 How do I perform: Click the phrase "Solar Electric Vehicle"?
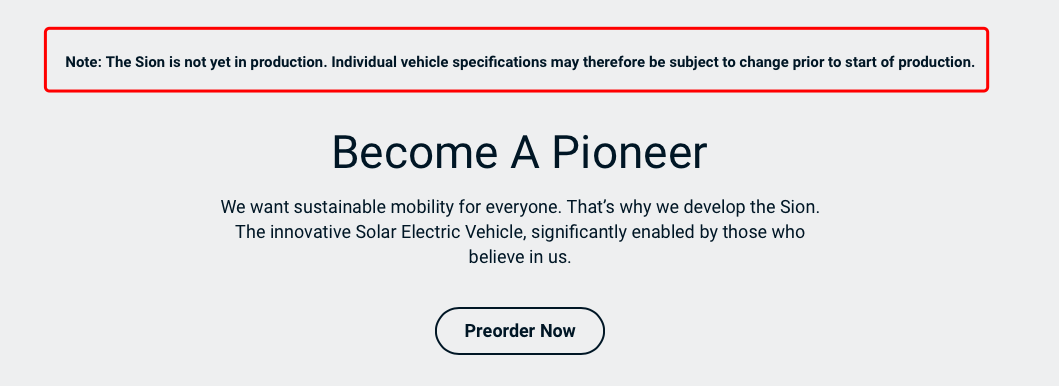pyautogui.click(x=440, y=232)
